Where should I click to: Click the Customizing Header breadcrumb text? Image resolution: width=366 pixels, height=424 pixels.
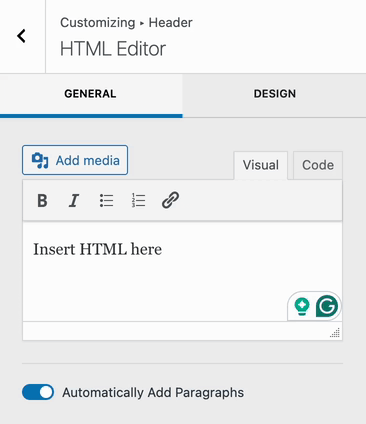point(126,23)
